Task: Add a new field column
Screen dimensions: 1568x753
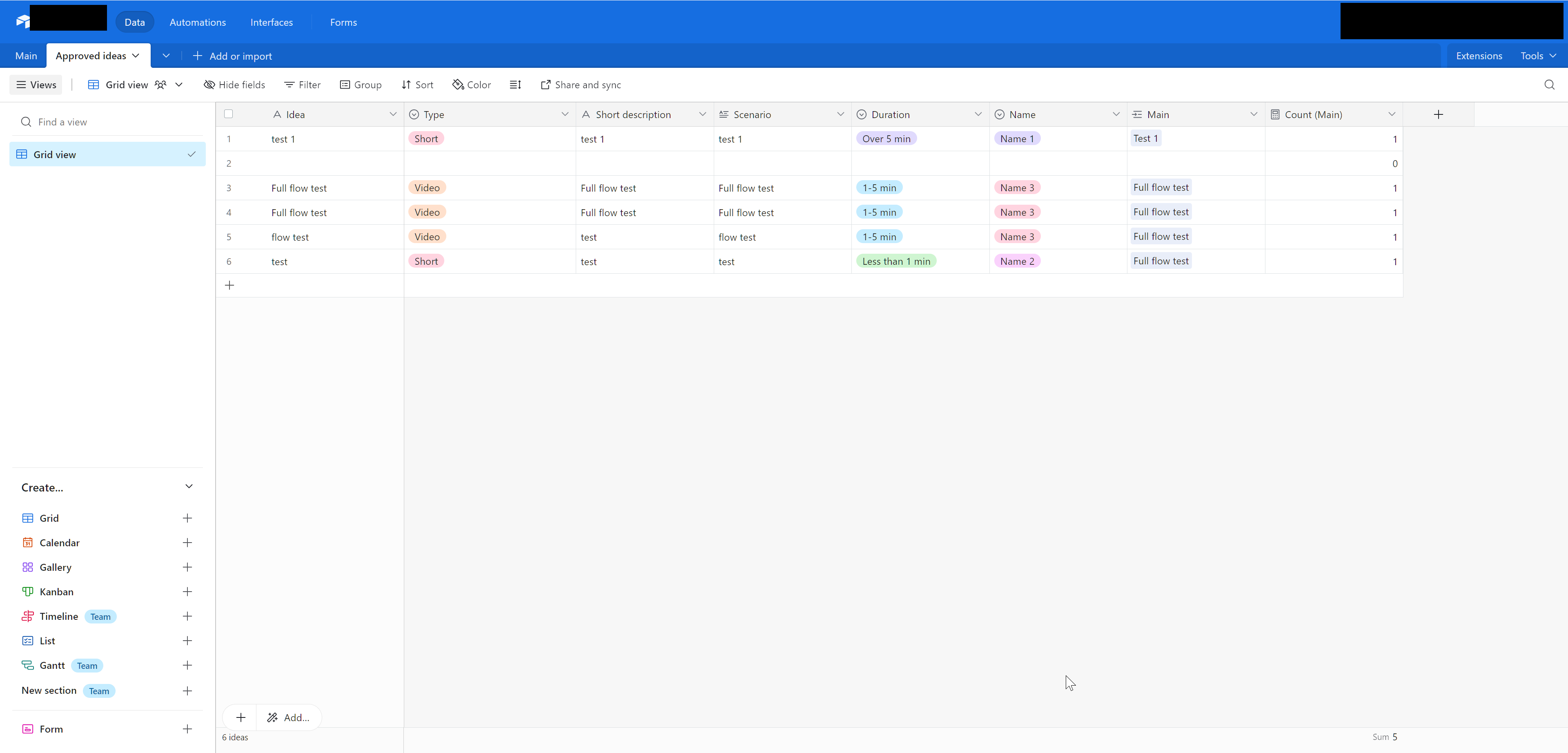Action: pyautogui.click(x=1438, y=114)
